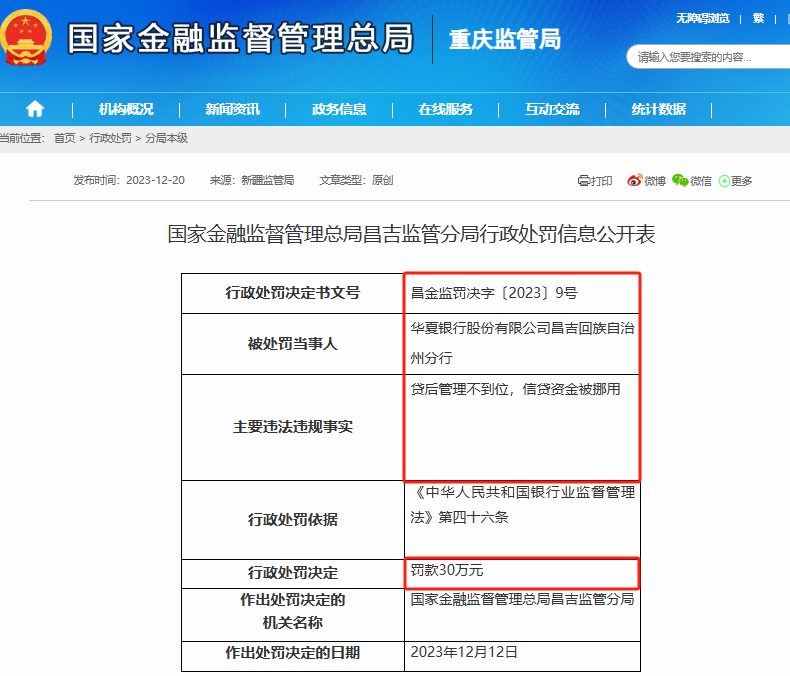
Task: Click the row header 行政处罚决定
Action: pos(293,573)
